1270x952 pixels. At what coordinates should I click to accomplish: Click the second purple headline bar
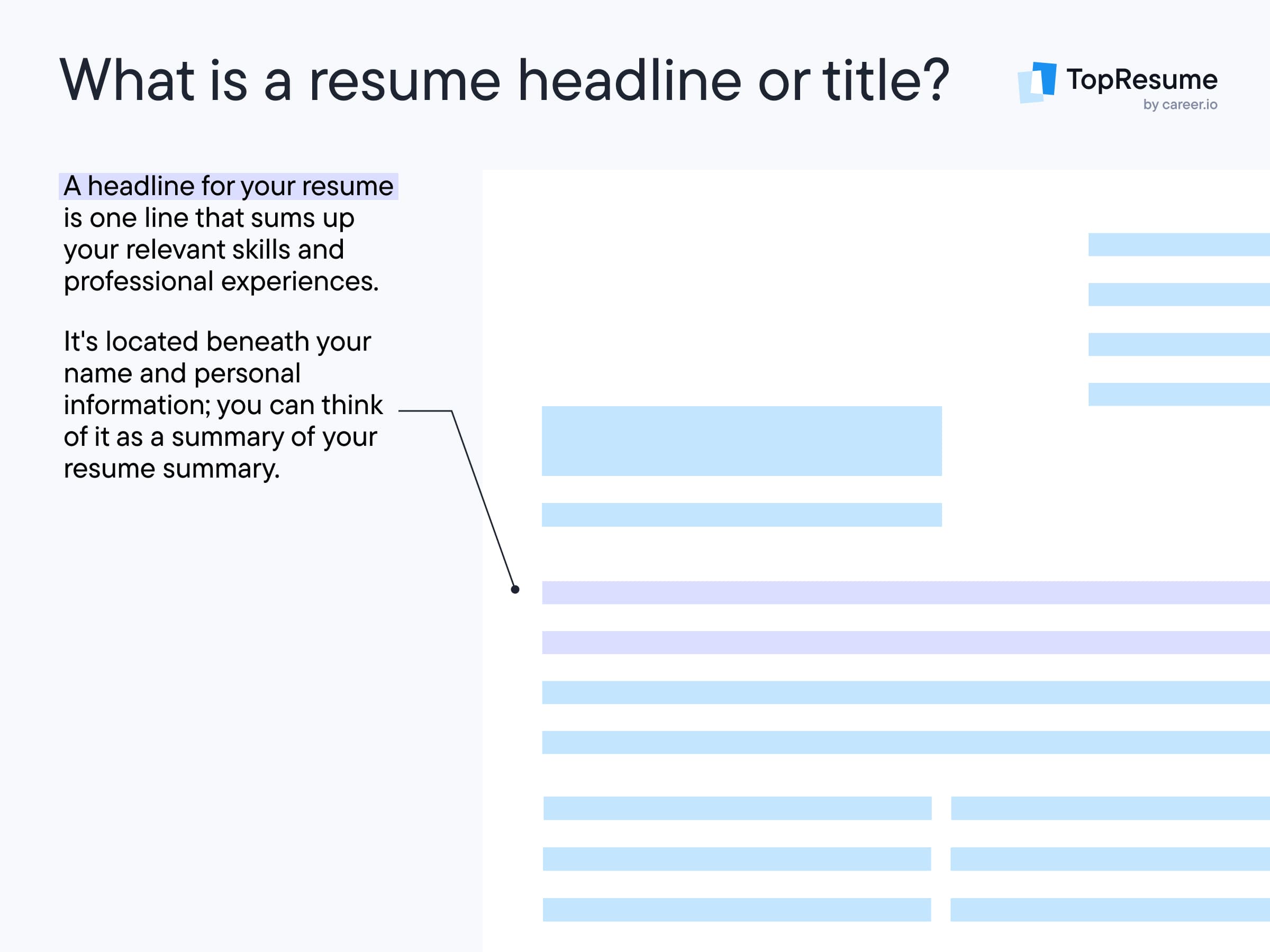[905, 642]
